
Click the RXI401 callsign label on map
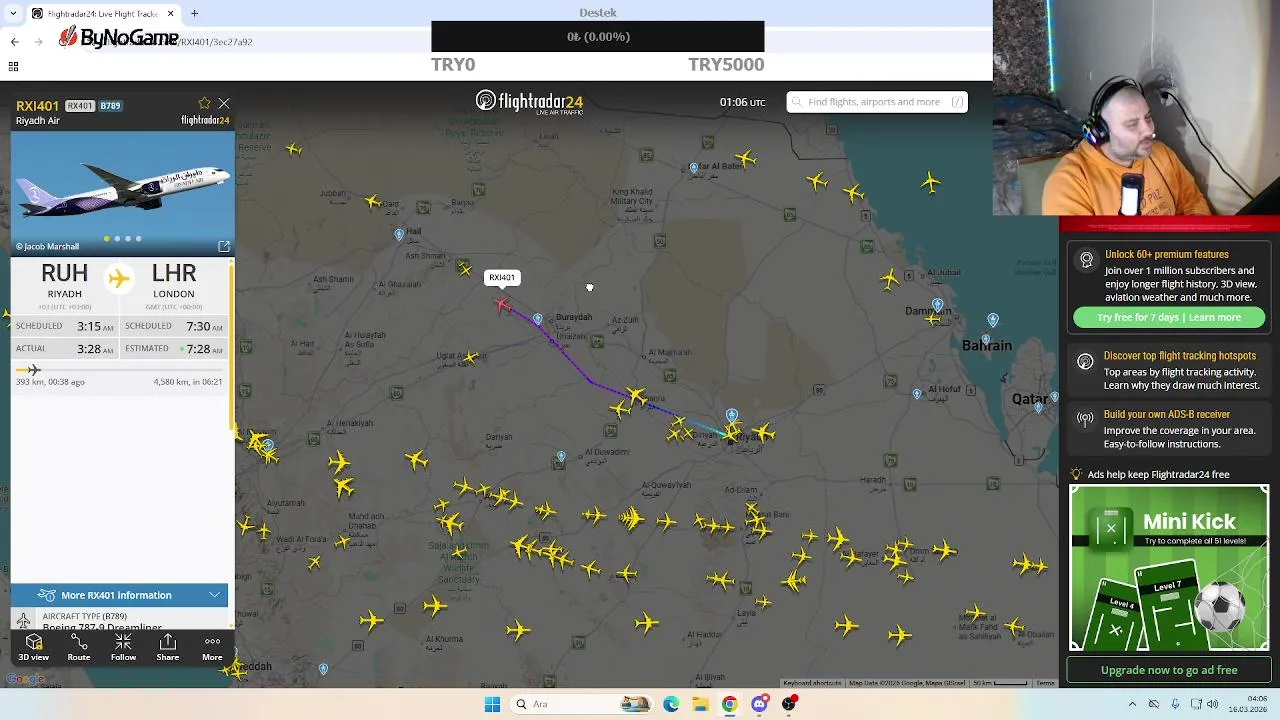502,278
